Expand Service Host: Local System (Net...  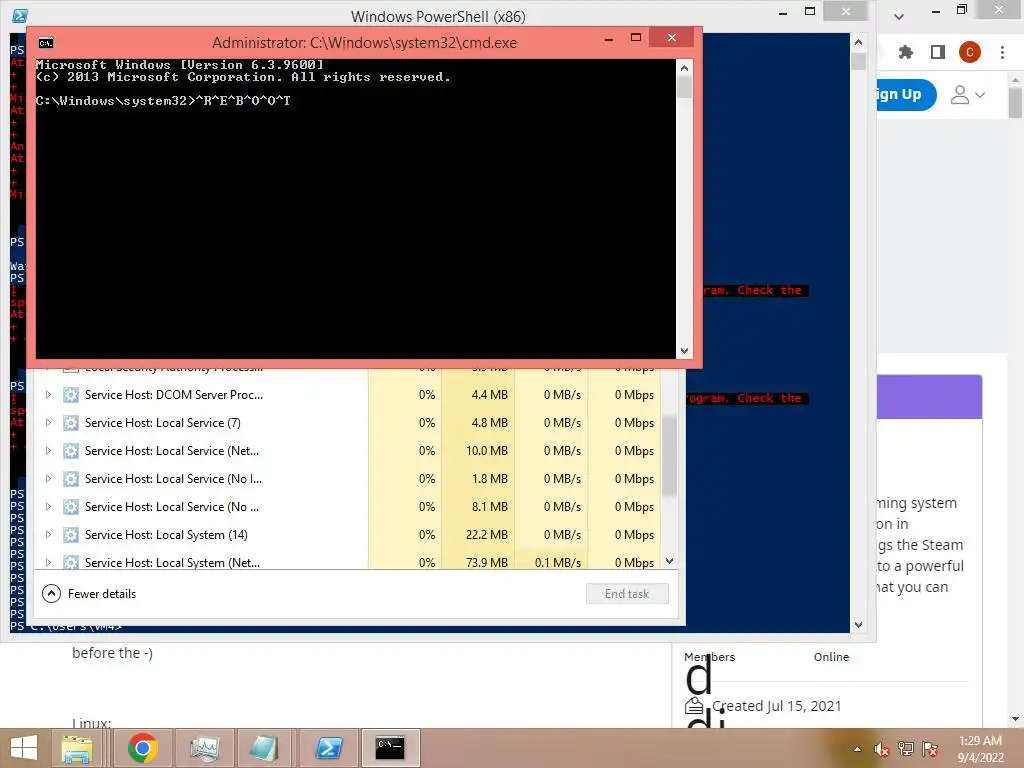pyautogui.click(x=48, y=562)
